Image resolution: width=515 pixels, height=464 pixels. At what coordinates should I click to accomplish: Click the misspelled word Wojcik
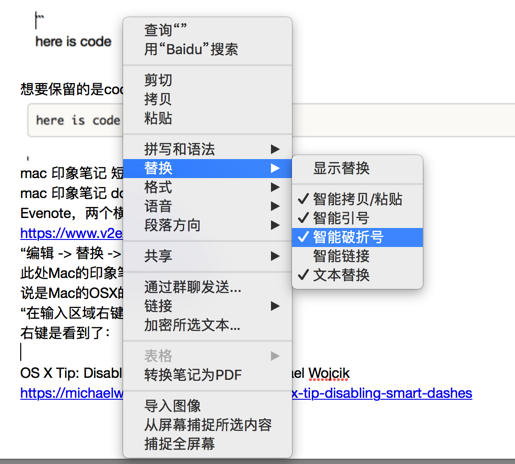pos(329,373)
